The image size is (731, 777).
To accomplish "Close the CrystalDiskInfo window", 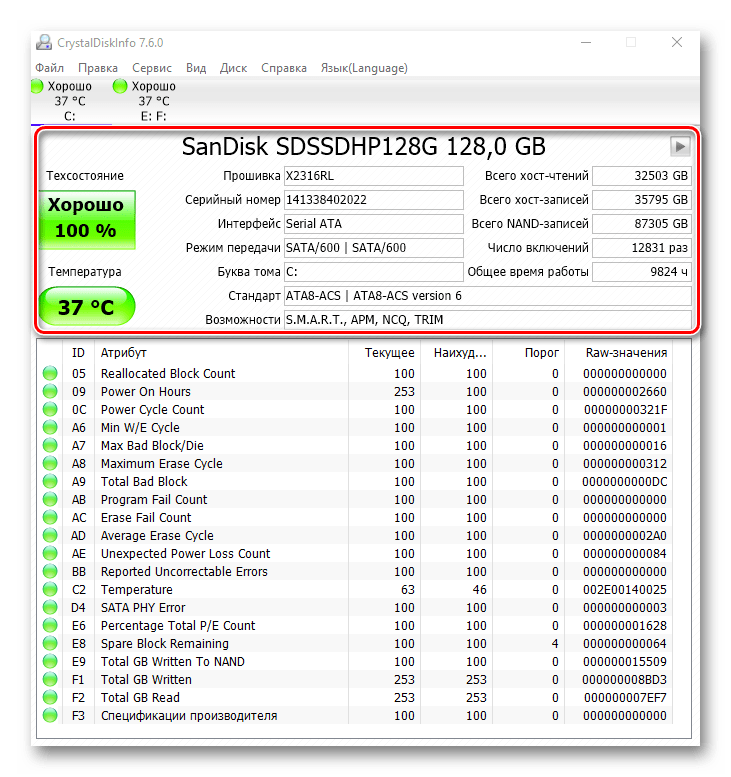I will 677,43.
